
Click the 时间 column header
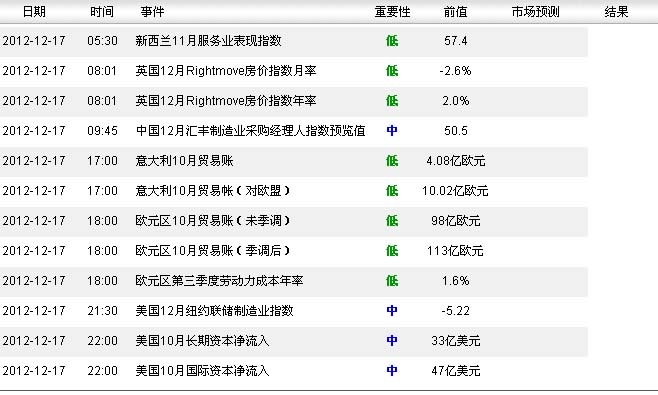pos(102,11)
